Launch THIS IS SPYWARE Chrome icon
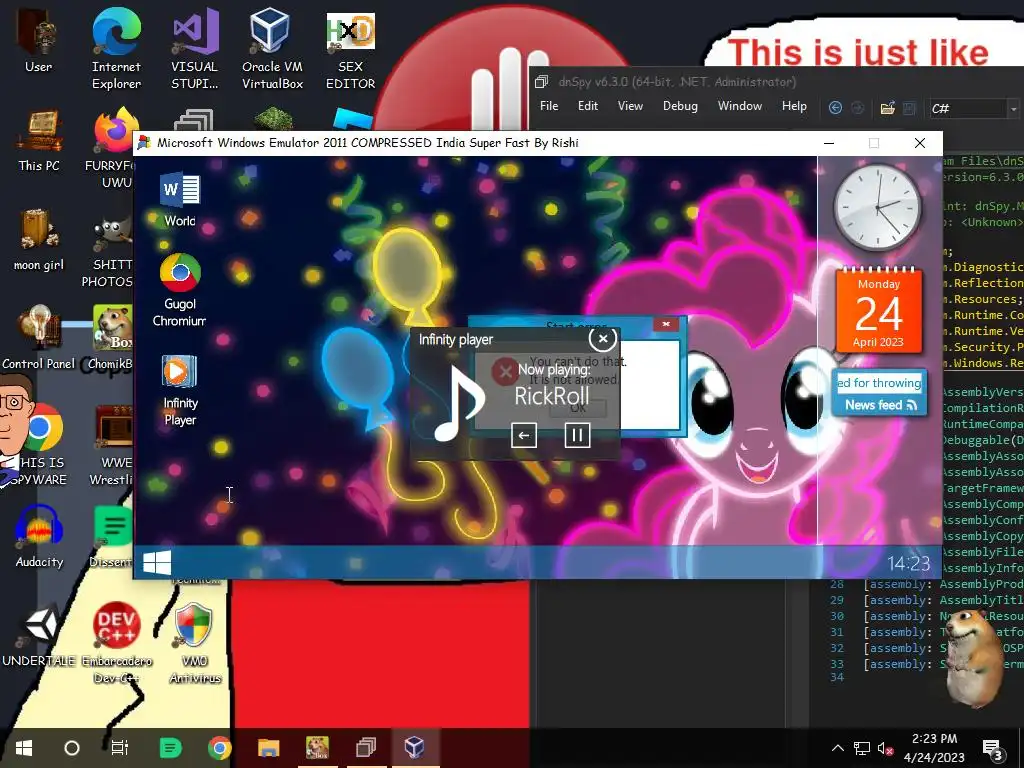 [x=40, y=445]
